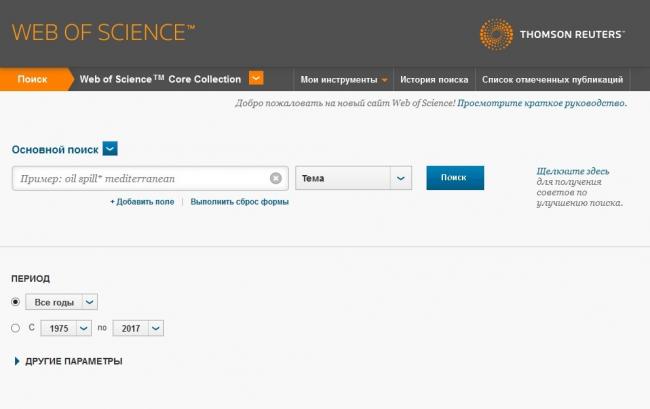Click Выполнить сброс формы link

coord(240,202)
